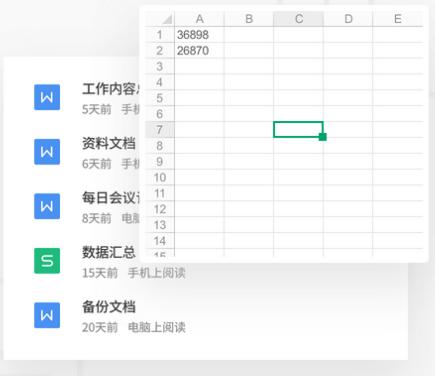Select row 12 header
The image size is (435, 376).
pos(160,209)
